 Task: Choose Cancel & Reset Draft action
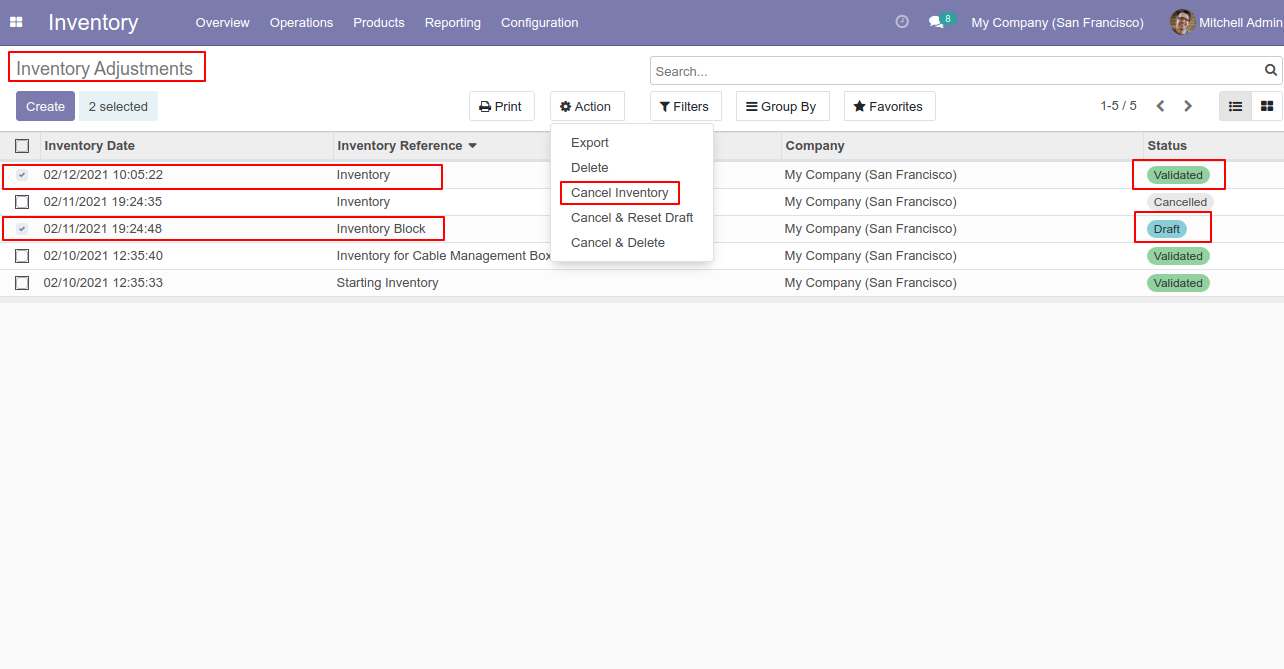632,218
